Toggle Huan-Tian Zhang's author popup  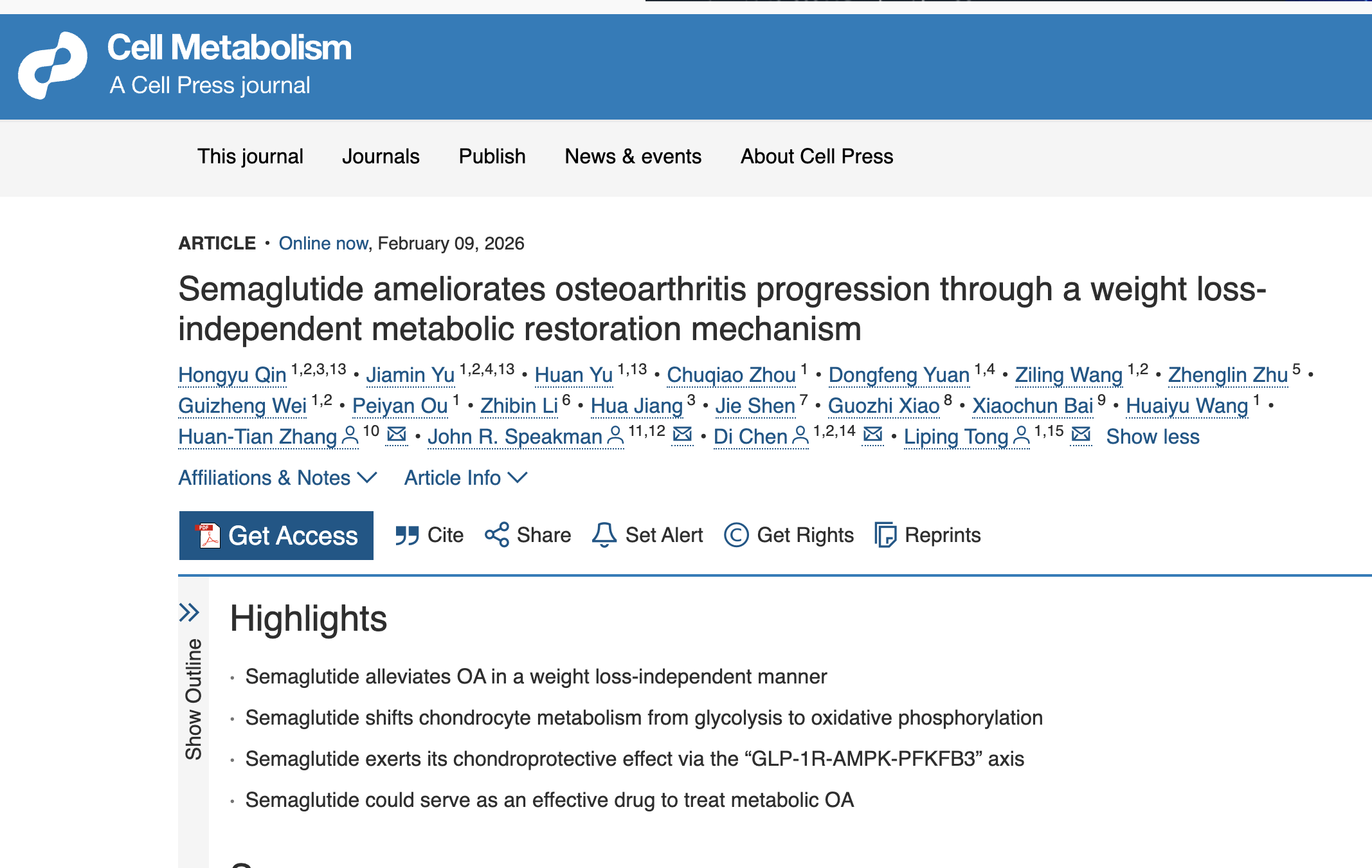pos(349,437)
